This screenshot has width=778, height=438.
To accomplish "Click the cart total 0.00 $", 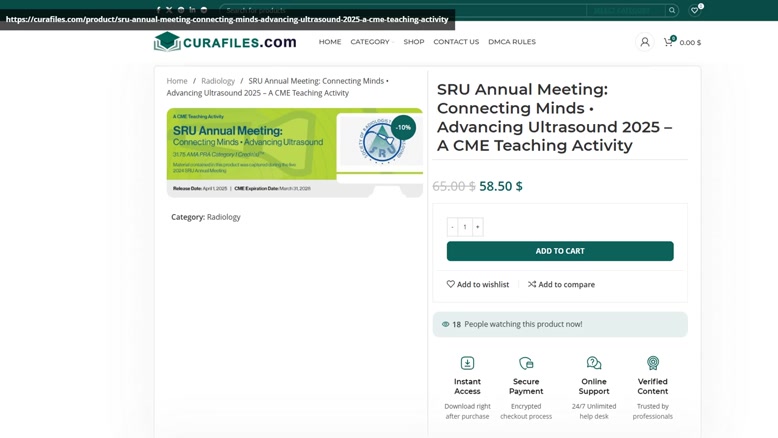I will 690,43.
